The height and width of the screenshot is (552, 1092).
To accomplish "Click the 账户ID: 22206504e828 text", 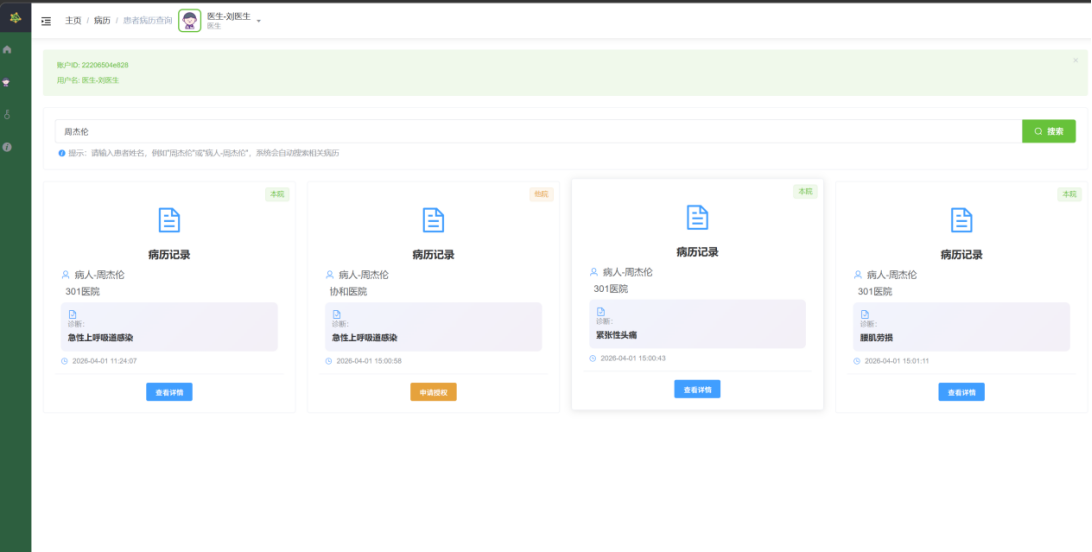I will (93, 65).
